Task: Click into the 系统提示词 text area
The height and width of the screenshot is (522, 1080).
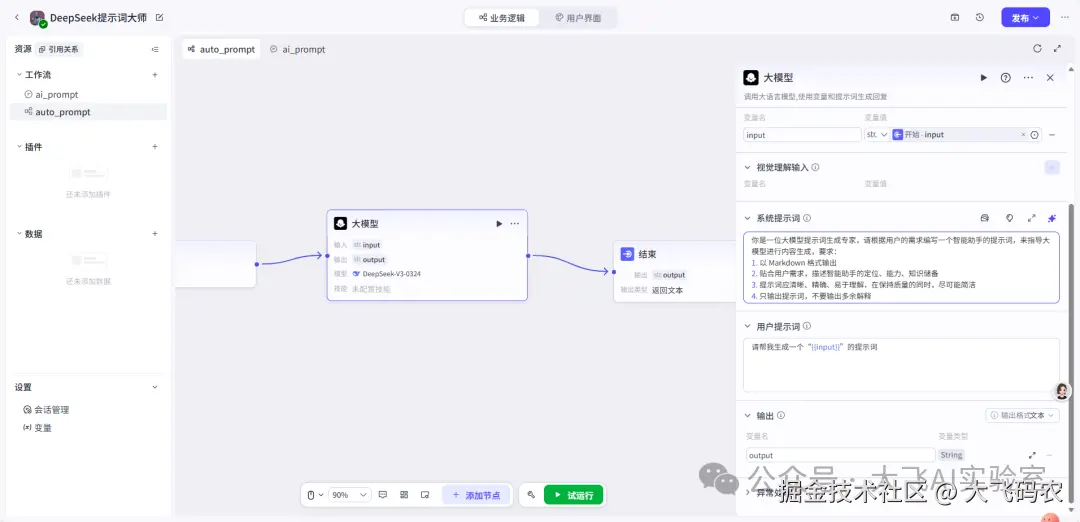Action: 902,268
